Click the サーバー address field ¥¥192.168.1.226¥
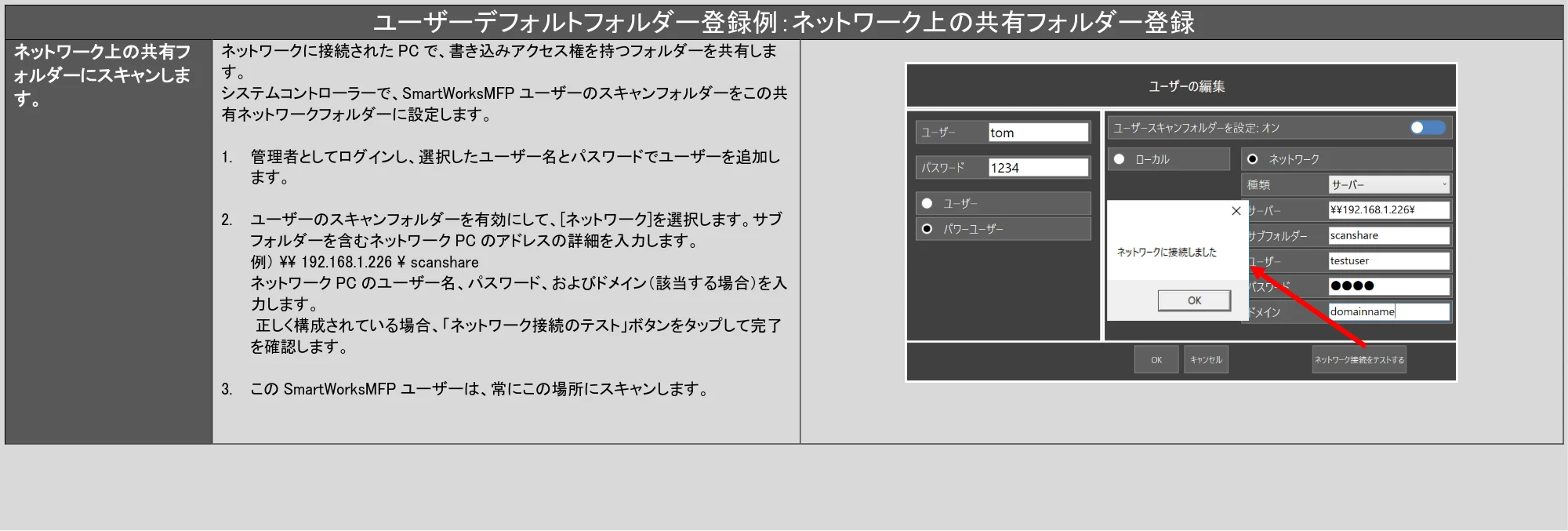Image resolution: width=1568 pixels, height=531 pixels. tap(1388, 210)
